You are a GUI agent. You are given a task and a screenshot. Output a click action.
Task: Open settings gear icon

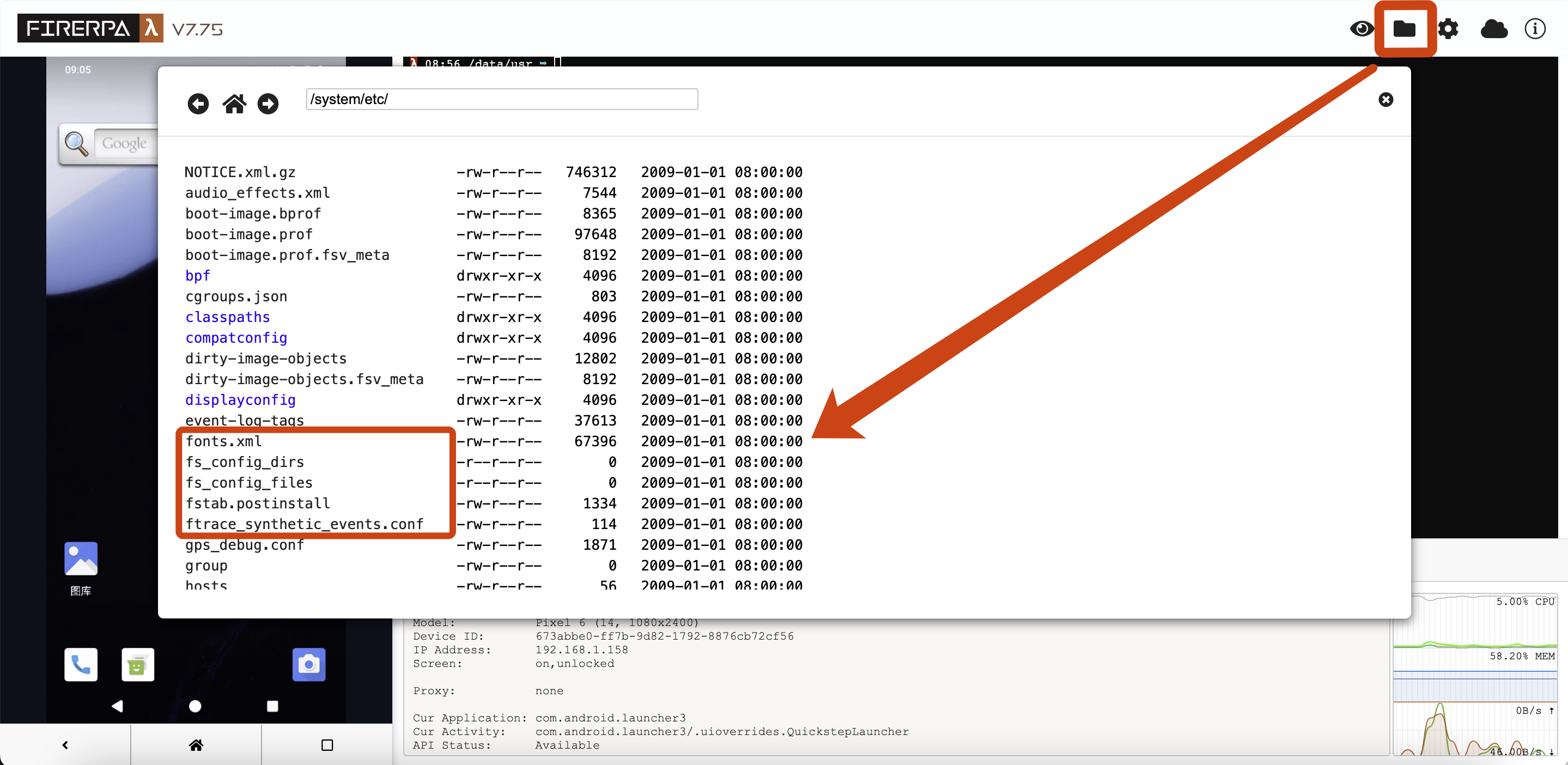coord(1448,28)
